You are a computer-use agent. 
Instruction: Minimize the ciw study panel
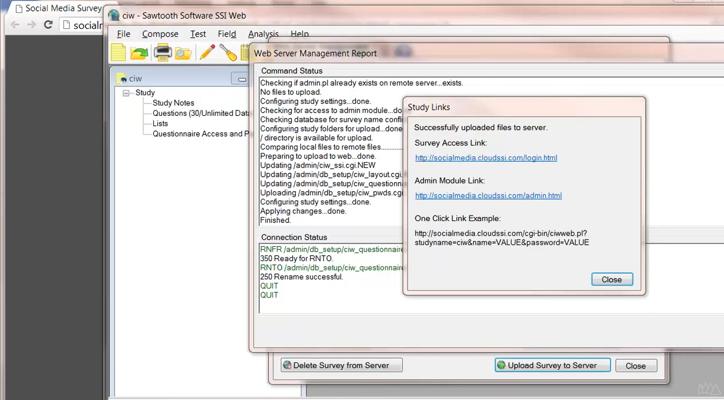point(240,78)
